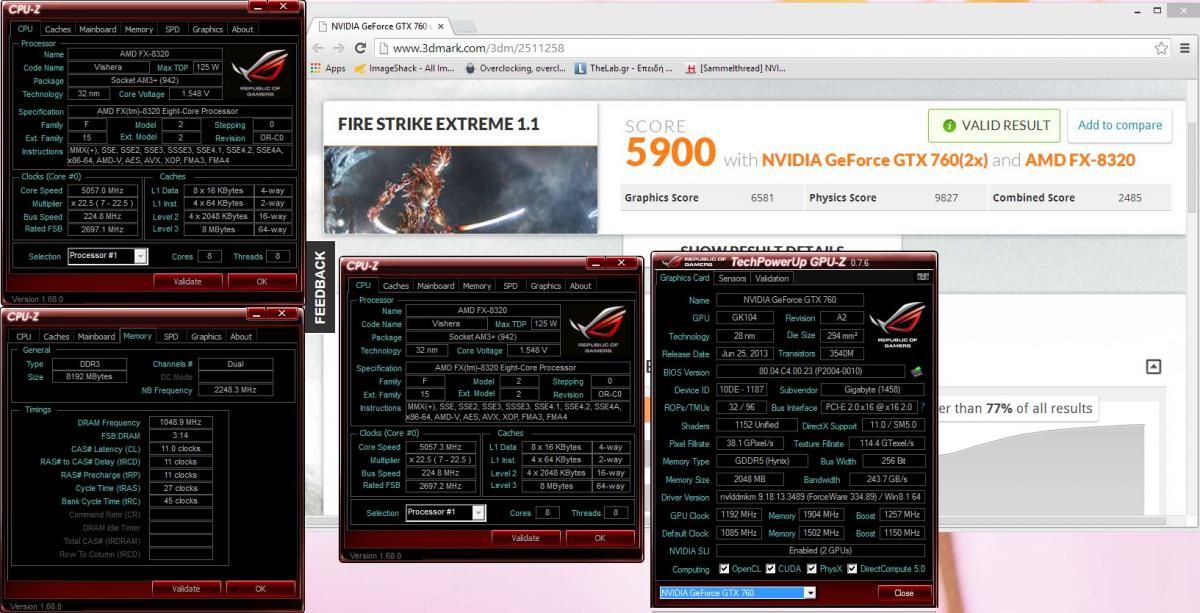Click Validate in CPU-Z beside GPU-Z

[526, 538]
